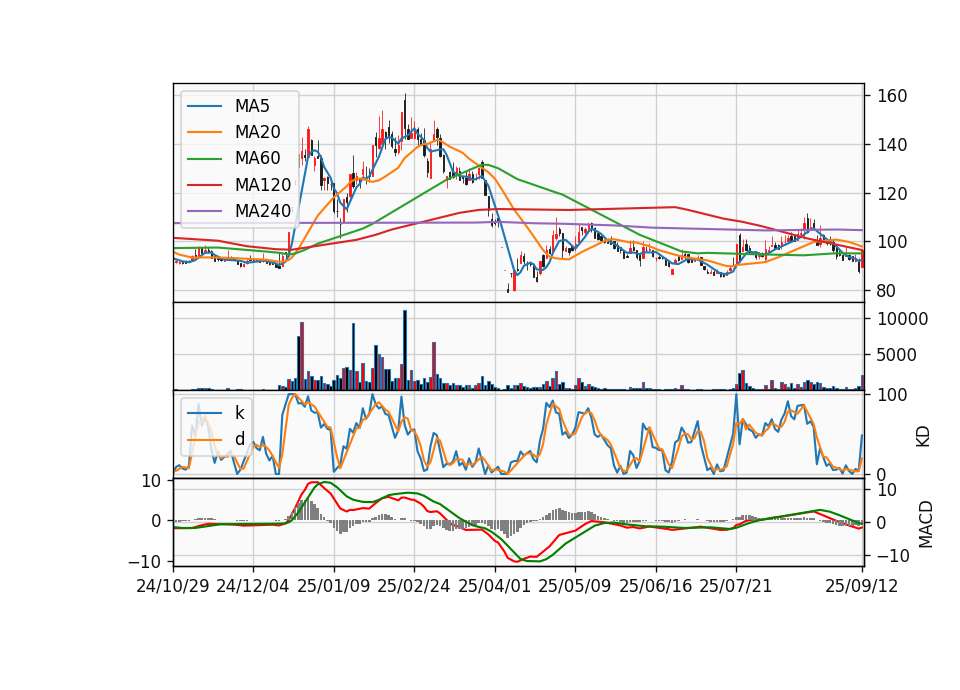Screen dimensions: 960x690
Task: Click the 5000 volume axis value
Action: pos(897,355)
